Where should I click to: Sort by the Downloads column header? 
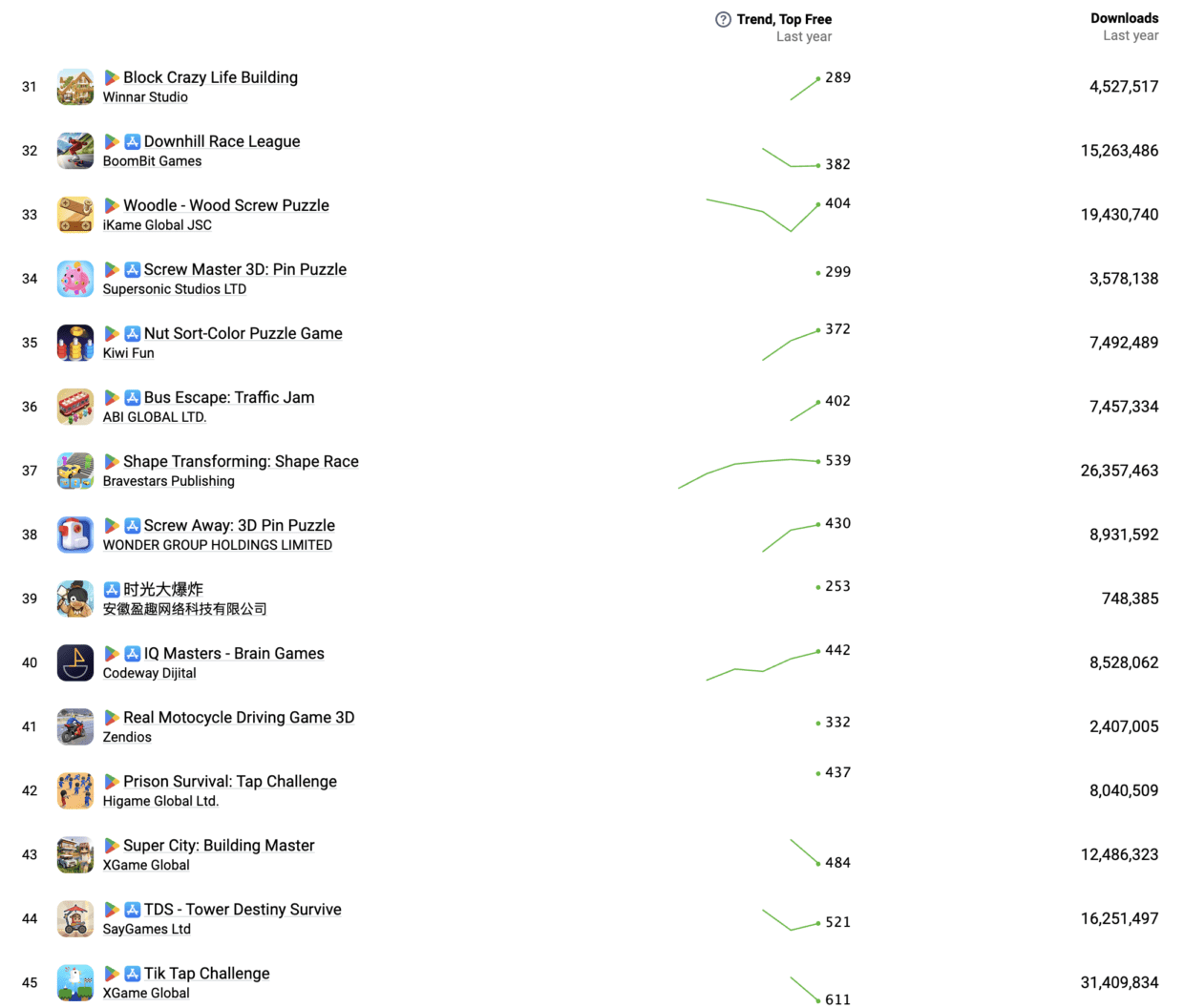pyautogui.click(x=1124, y=18)
